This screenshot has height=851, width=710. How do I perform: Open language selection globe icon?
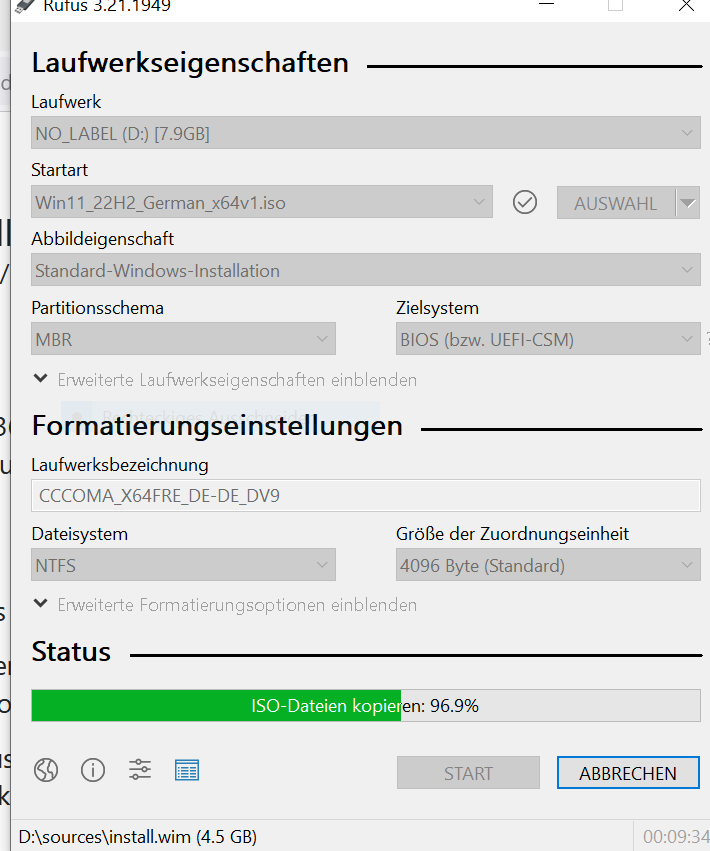pos(46,770)
